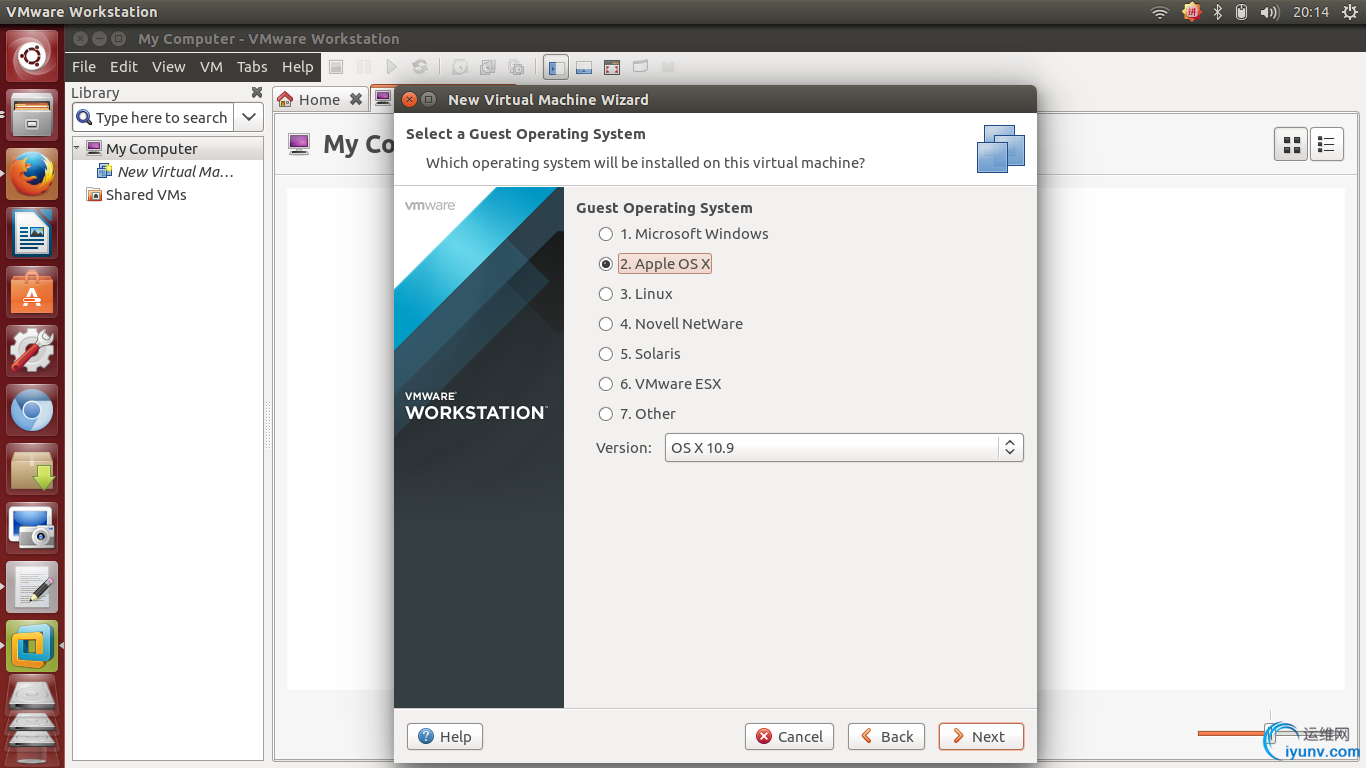
Task: Pick Solaris as the guest OS
Action: coord(639,354)
